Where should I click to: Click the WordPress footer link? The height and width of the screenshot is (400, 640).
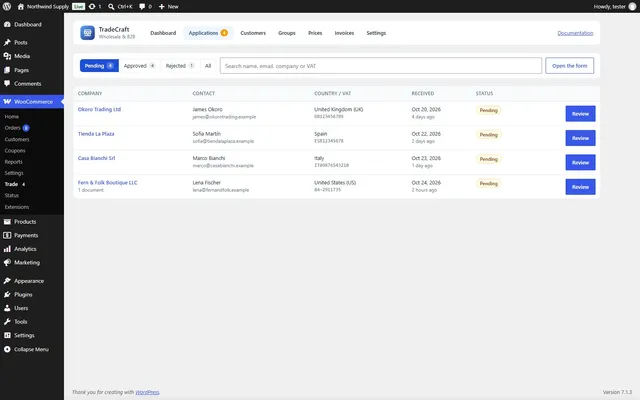[147, 392]
